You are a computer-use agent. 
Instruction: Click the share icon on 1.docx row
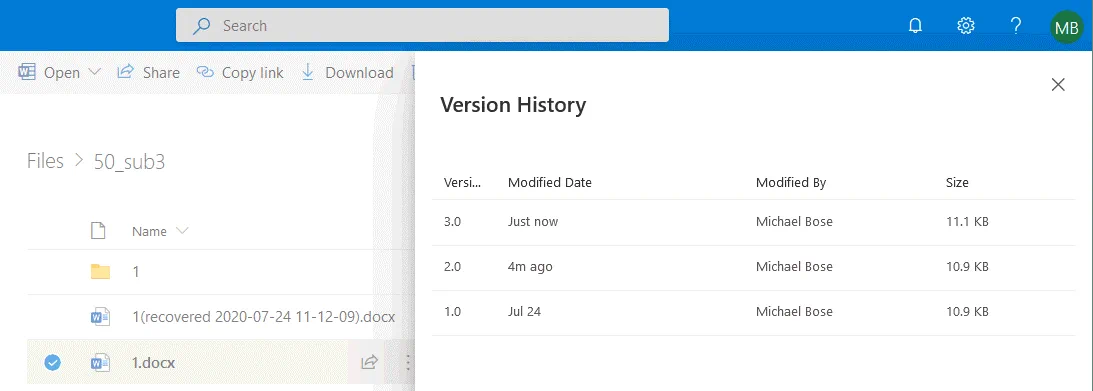[x=369, y=362]
